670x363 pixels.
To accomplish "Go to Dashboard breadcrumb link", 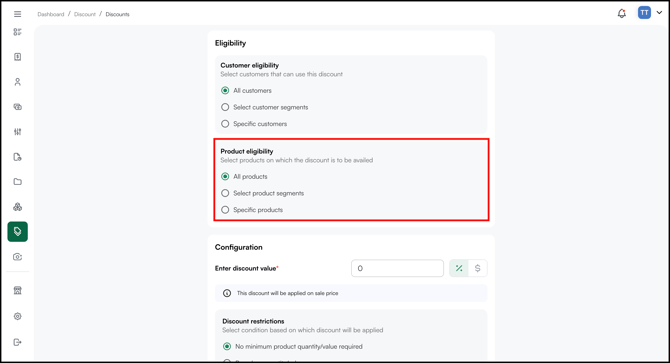I will (x=50, y=14).
